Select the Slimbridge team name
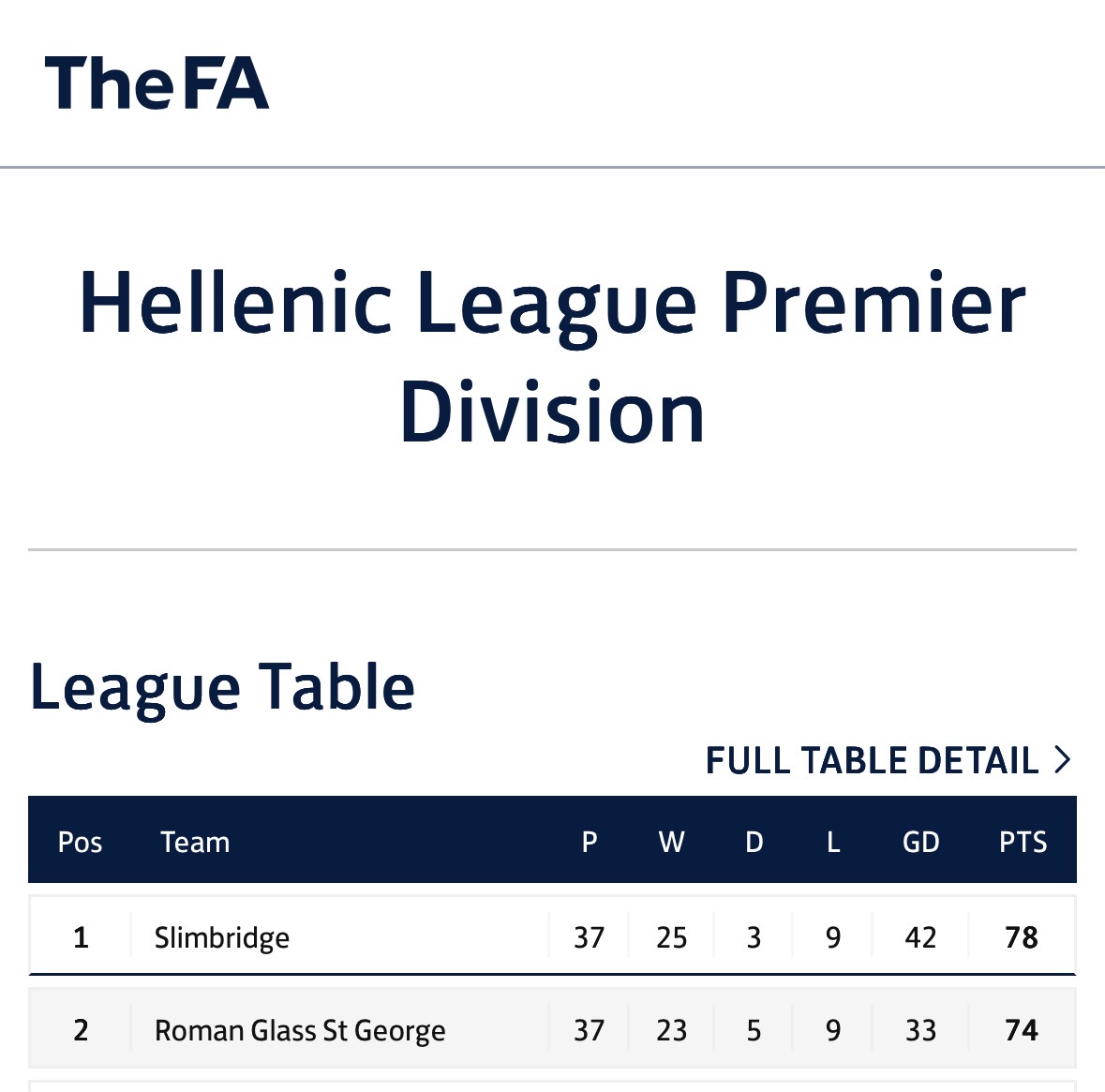The image size is (1105, 1092). click(x=222, y=937)
